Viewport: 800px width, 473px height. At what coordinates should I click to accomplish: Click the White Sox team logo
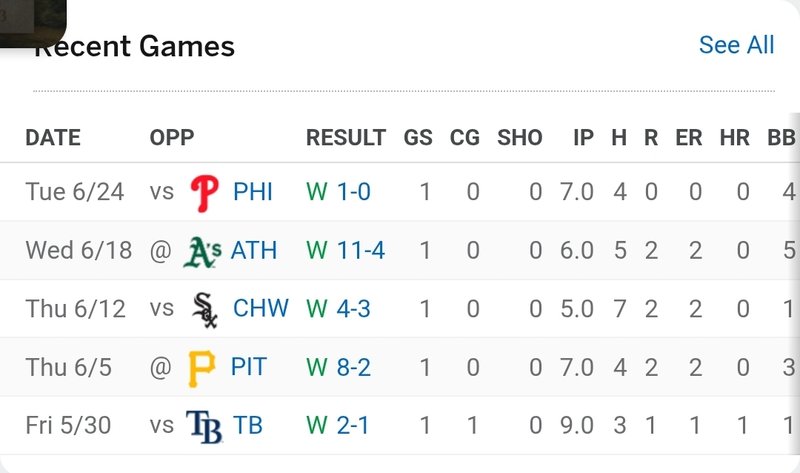click(x=204, y=309)
